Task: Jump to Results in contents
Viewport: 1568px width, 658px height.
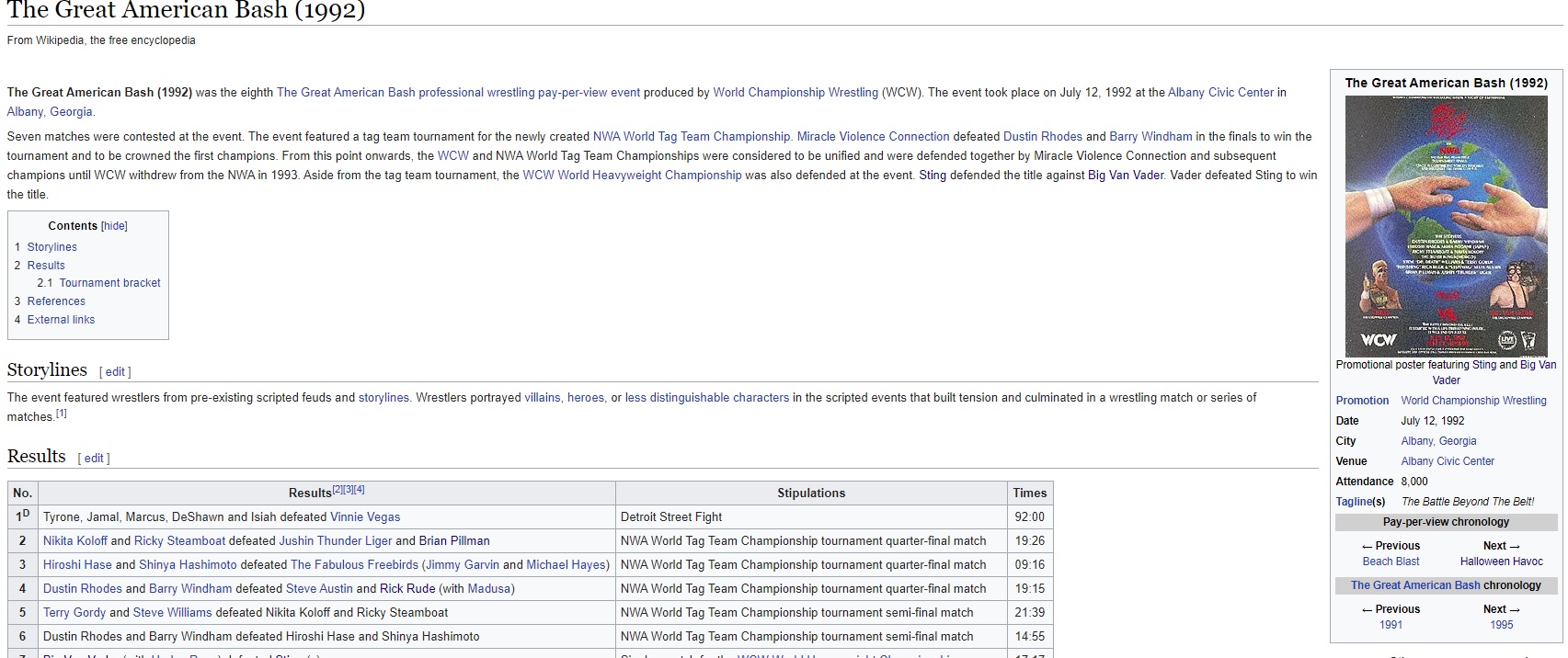Action: point(46,266)
